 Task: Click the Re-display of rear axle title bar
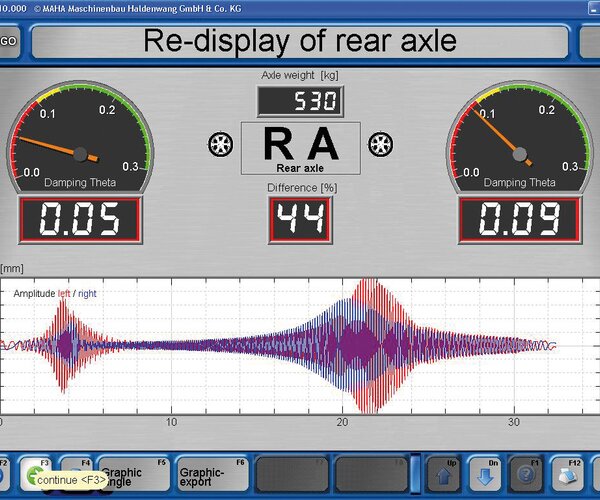click(x=299, y=41)
